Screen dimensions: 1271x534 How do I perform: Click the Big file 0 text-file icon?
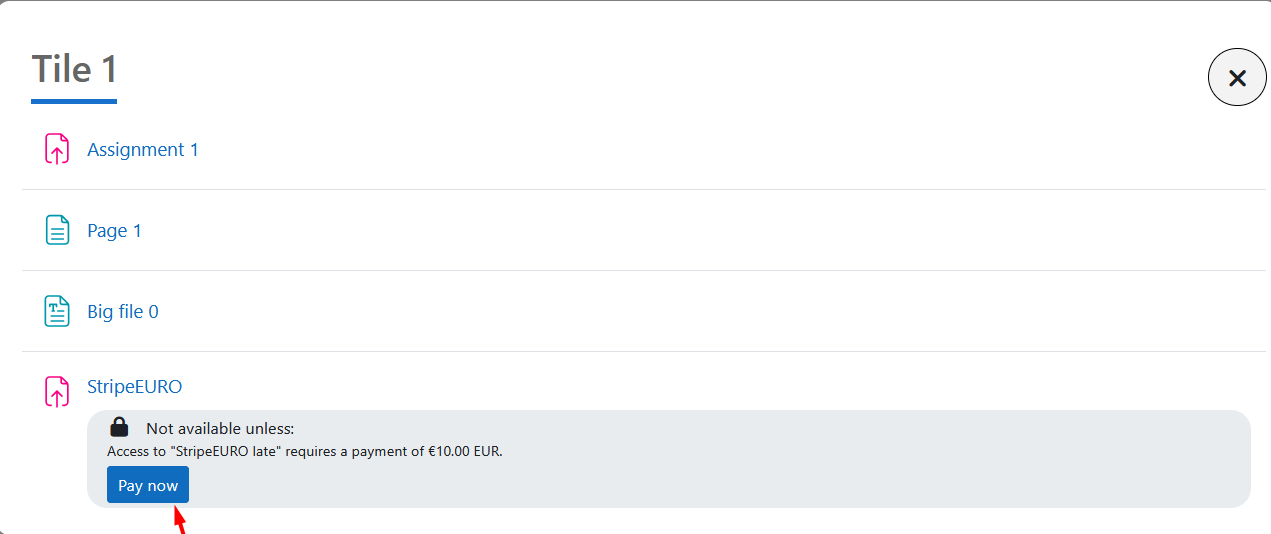(57, 311)
